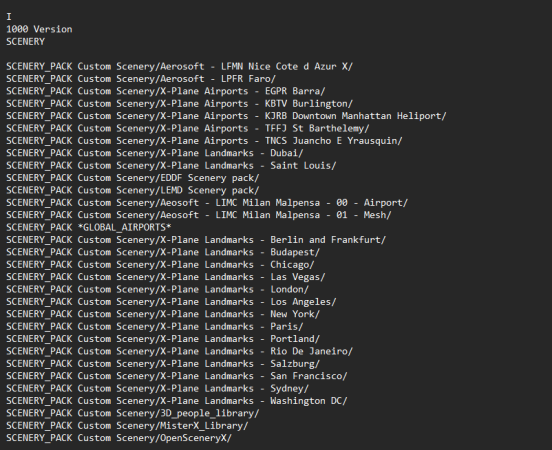The width and height of the screenshot is (552, 450).
Task: Click the 'Landmarks - Paris' line
Action: pyautogui.click(x=155, y=326)
